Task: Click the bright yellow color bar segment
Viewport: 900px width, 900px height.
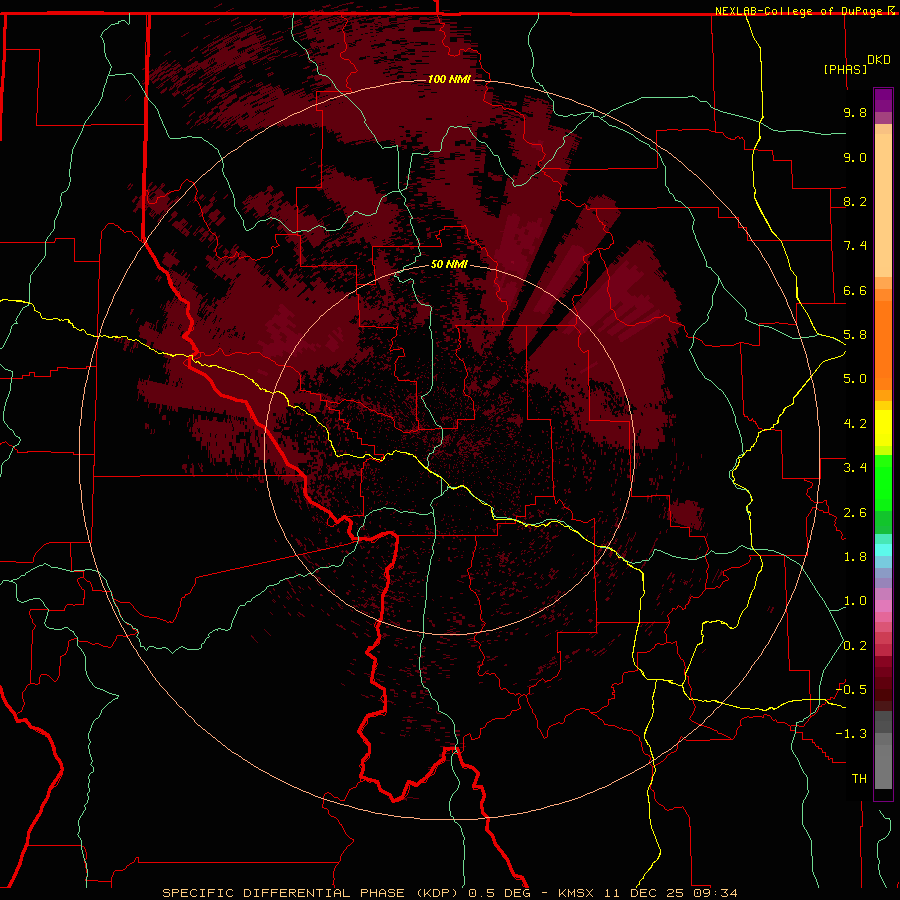Action: click(x=883, y=428)
